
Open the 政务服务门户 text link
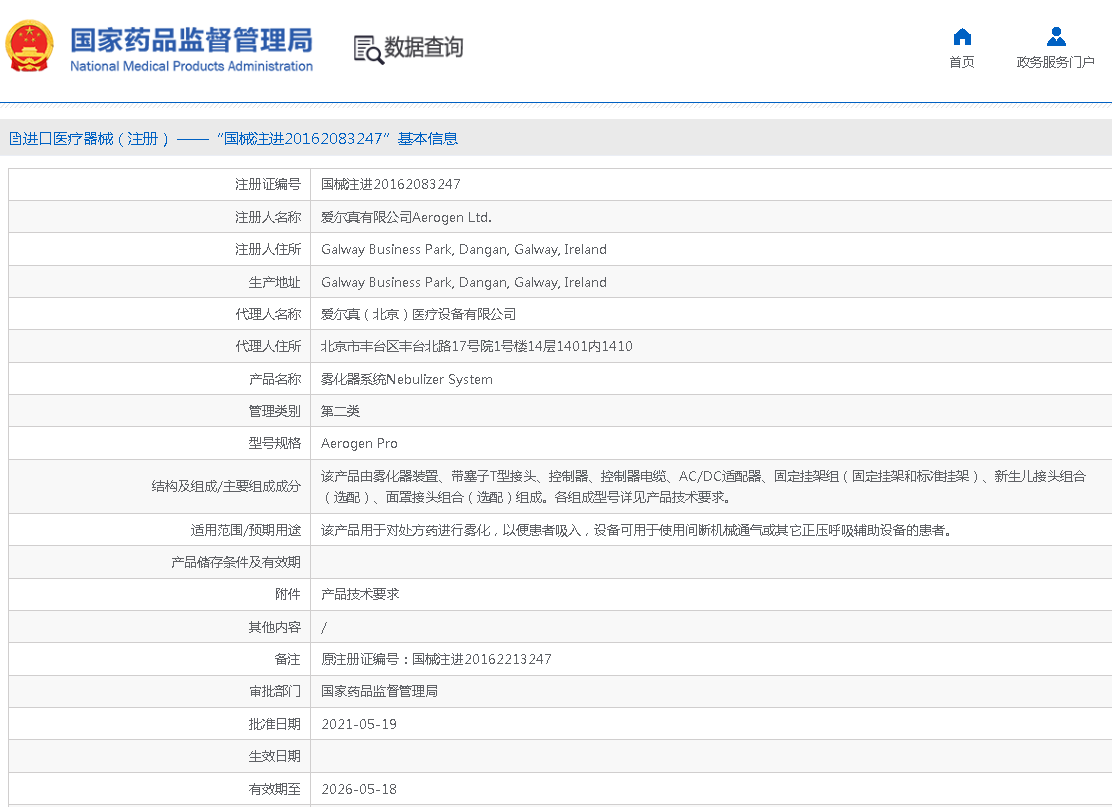click(x=1055, y=62)
